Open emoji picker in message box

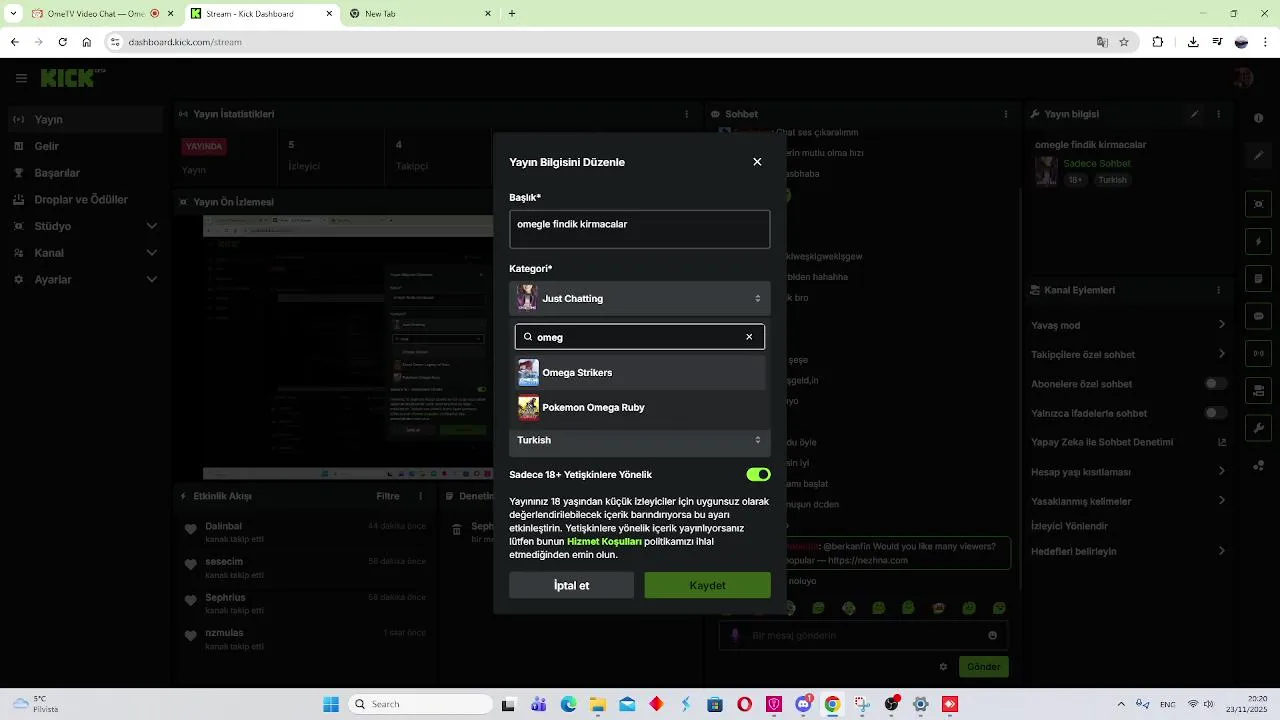[x=992, y=635]
